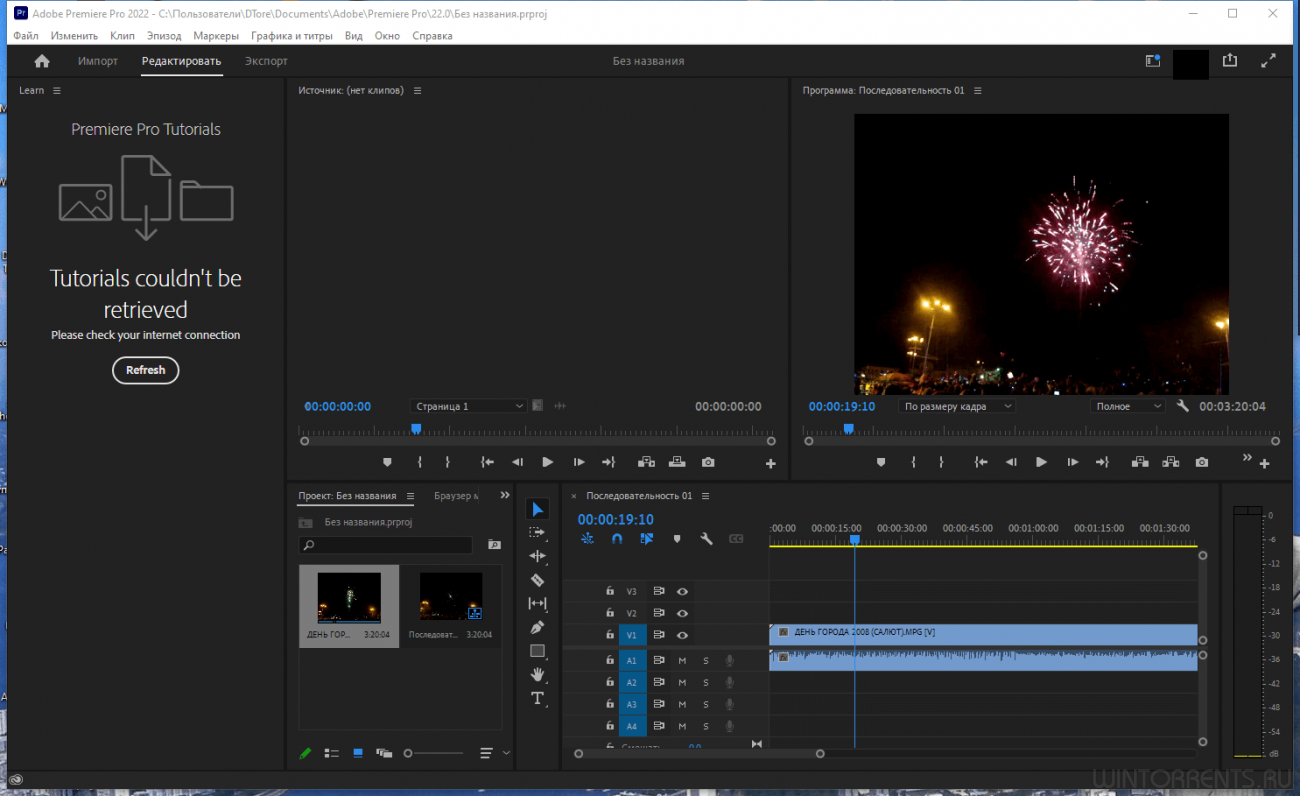Solo audio track A2
The width and height of the screenshot is (1300, 796).
pyautogui.click(x=705, y=682)
